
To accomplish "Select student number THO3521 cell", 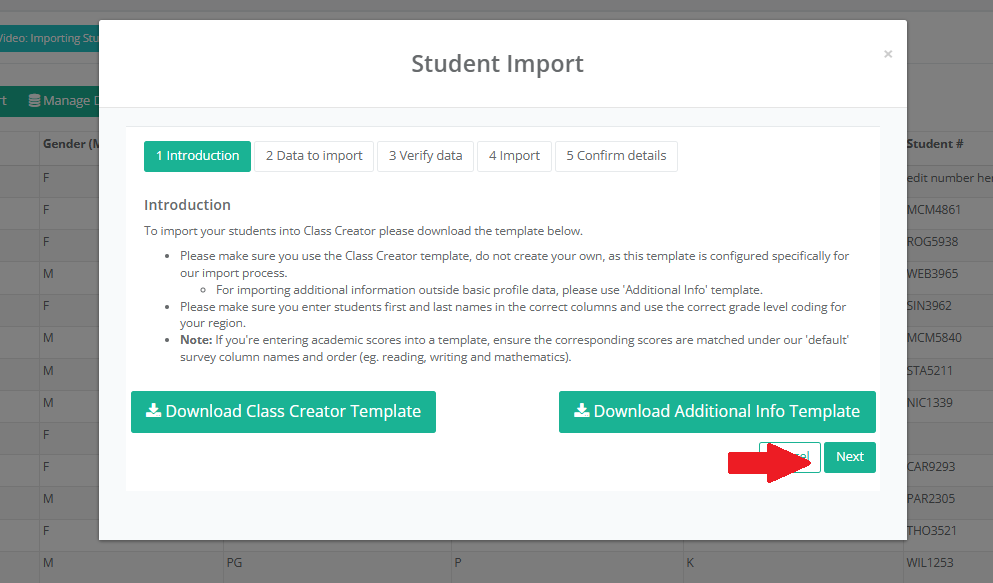I will click(x=932, y=531).
